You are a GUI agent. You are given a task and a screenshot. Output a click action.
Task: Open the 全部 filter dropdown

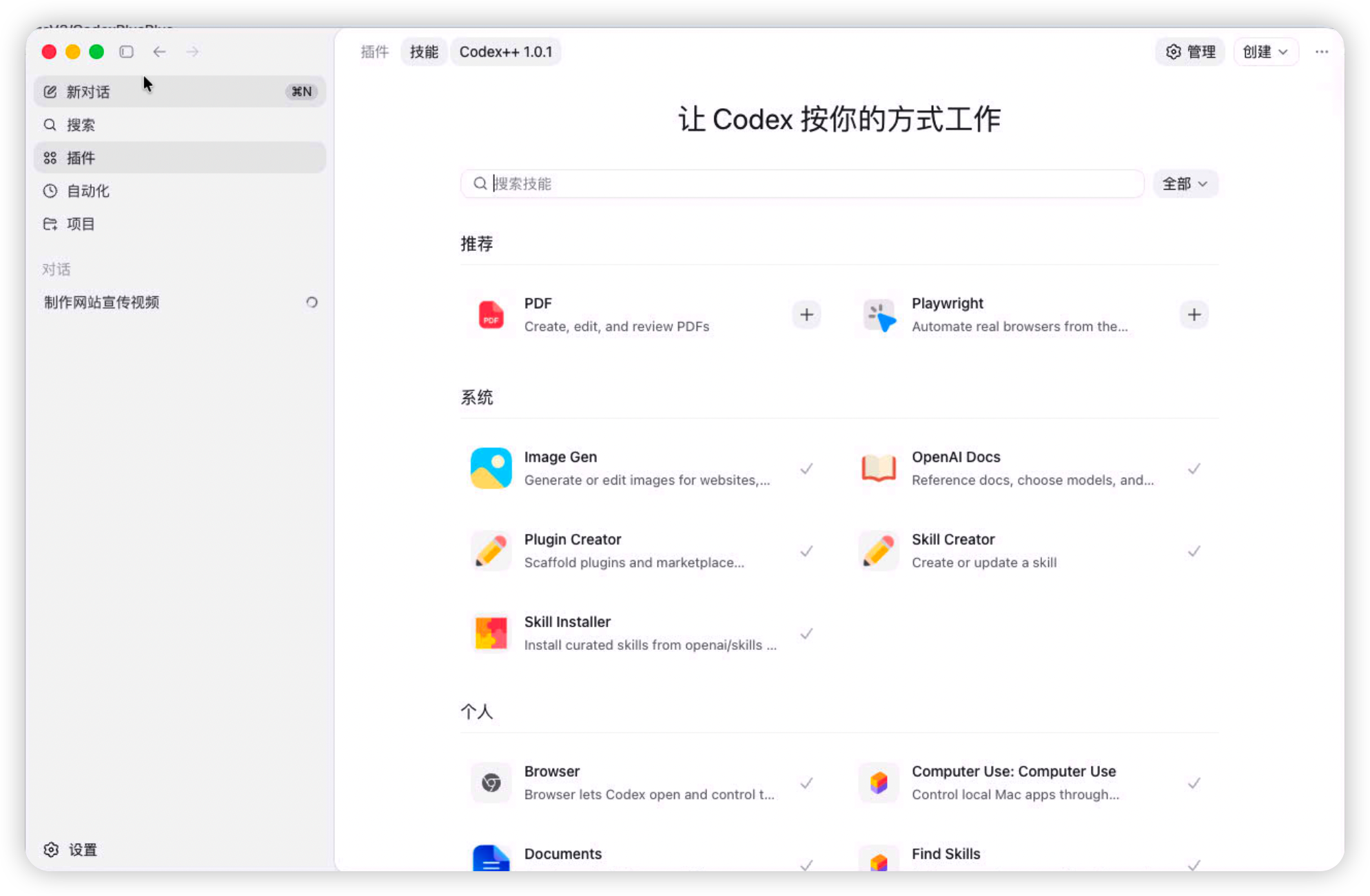click(1185, 184)
